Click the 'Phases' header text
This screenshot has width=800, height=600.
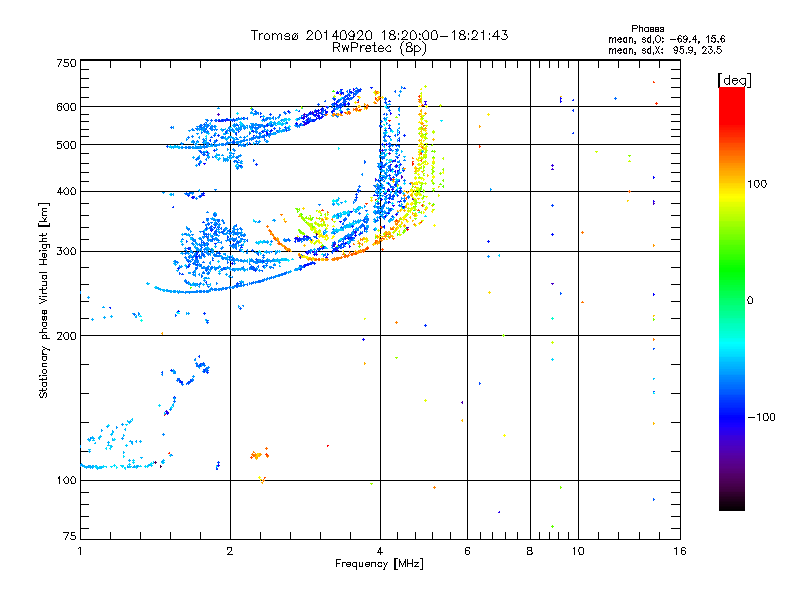647,29
